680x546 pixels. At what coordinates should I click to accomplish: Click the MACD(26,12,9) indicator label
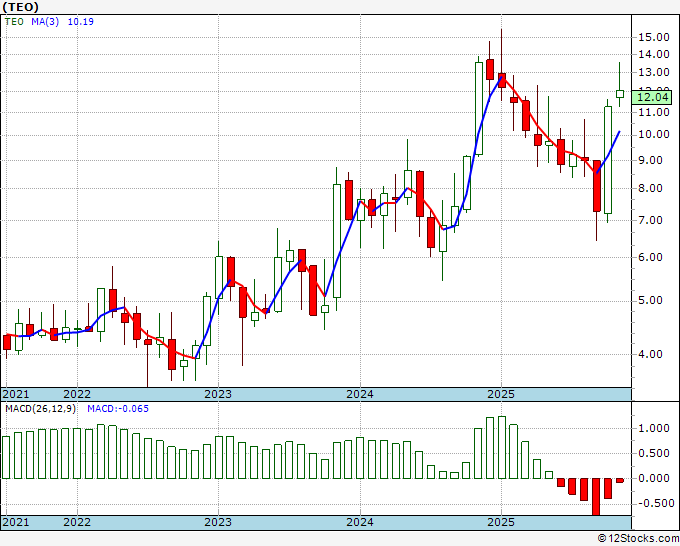tap(40, 409)
